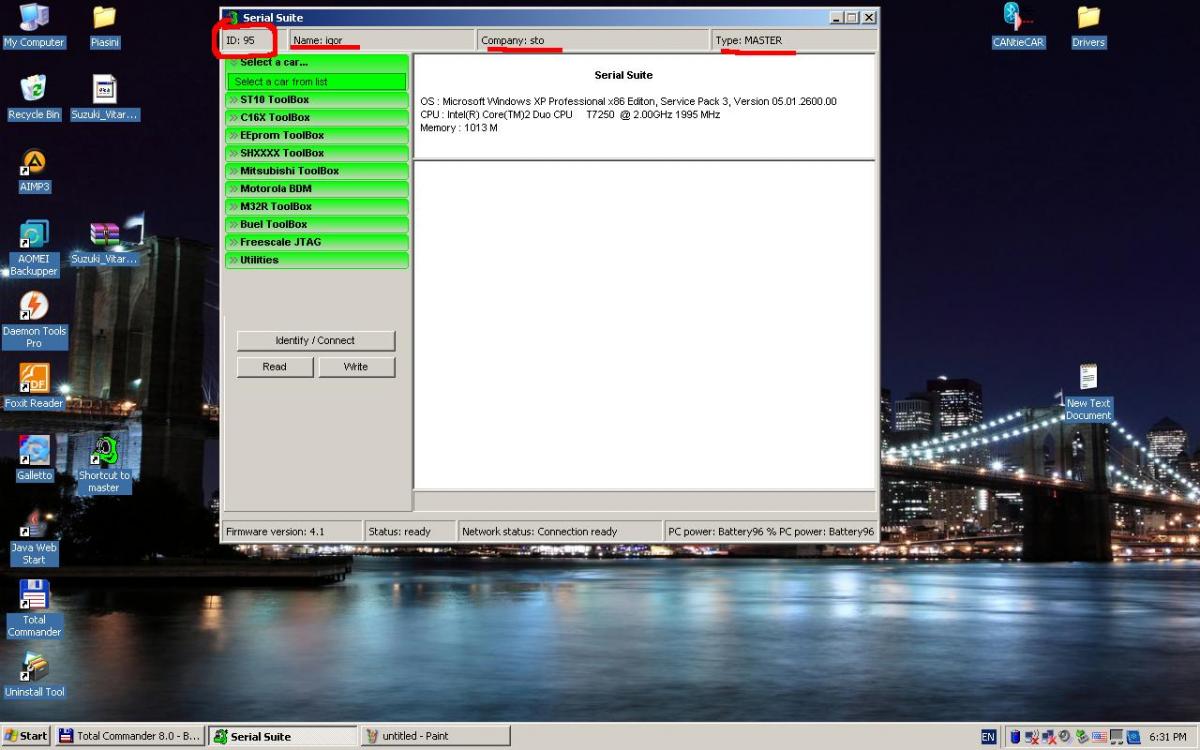1200x750 pixels.
Task: Open the CANtieCAR desktop shortcut
Action: coord(1017,18)
